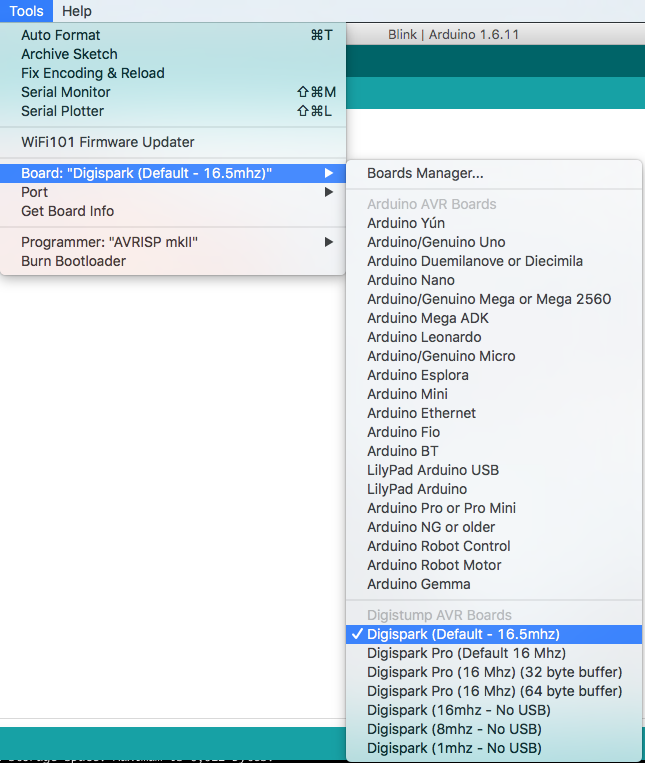Choose Arduino Mini board
The width and height of the screenshot is (645, 763).
[494, 394]
